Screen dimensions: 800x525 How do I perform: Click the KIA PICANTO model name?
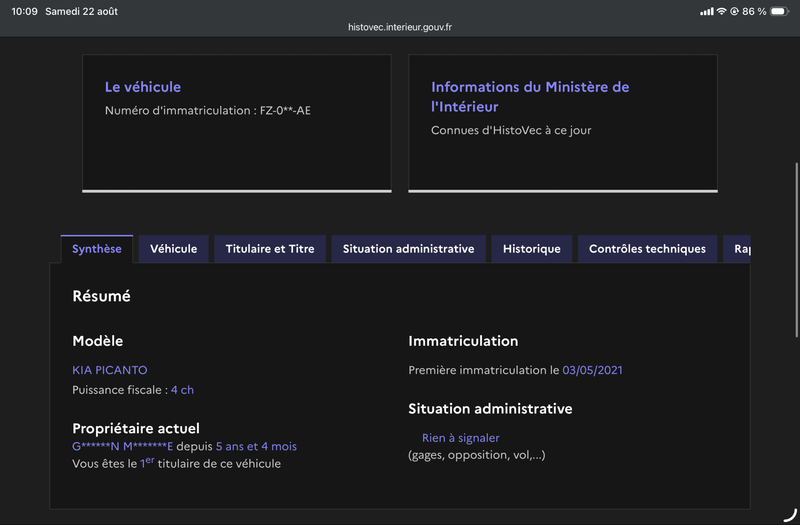(110, 370)
